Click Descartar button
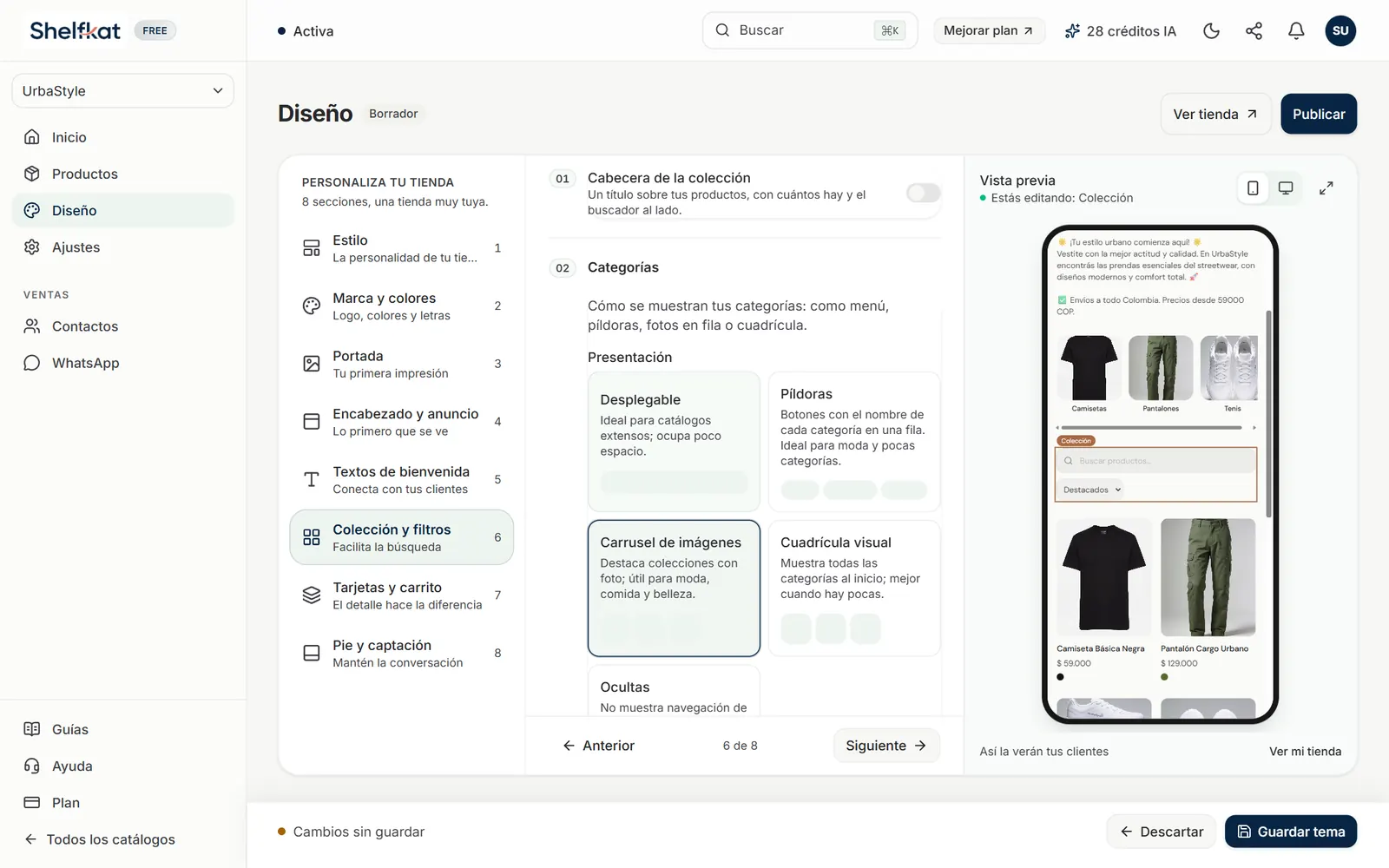The image size is (1389, 868). click(x=1162, y=832)
